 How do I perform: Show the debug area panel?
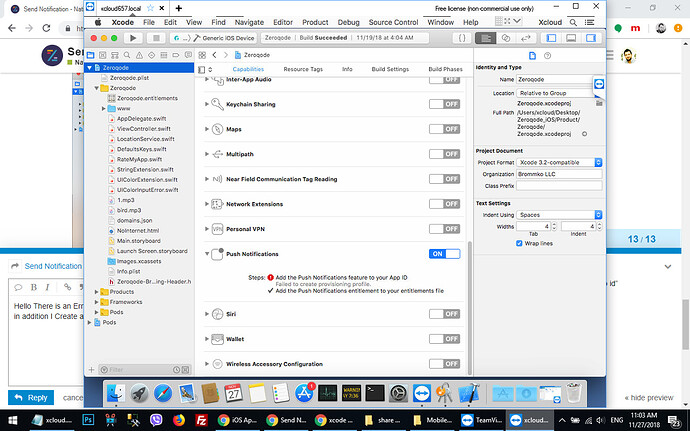(x=571, y=38)
